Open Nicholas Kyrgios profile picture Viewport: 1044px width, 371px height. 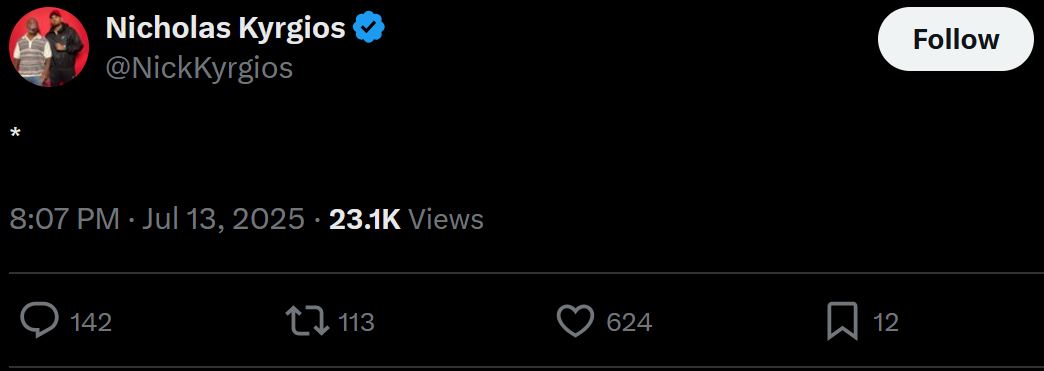coord(49,47)
